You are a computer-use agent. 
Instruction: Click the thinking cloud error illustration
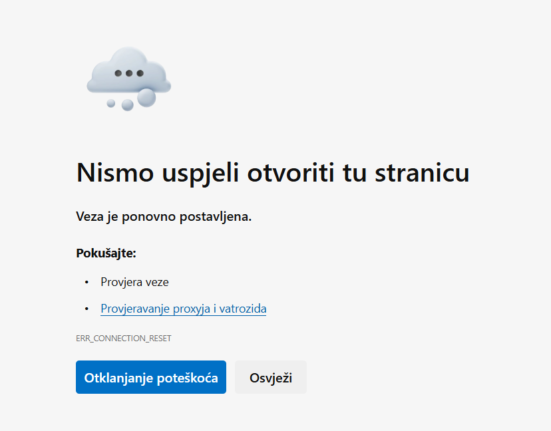pos(129,79)
